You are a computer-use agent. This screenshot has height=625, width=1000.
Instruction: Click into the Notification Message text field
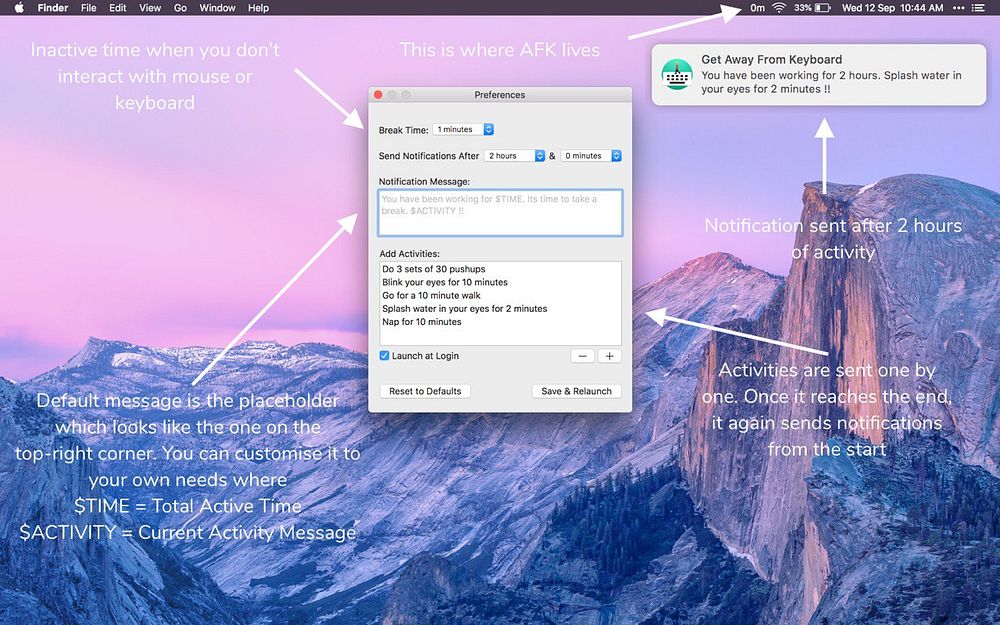point(500,212)
